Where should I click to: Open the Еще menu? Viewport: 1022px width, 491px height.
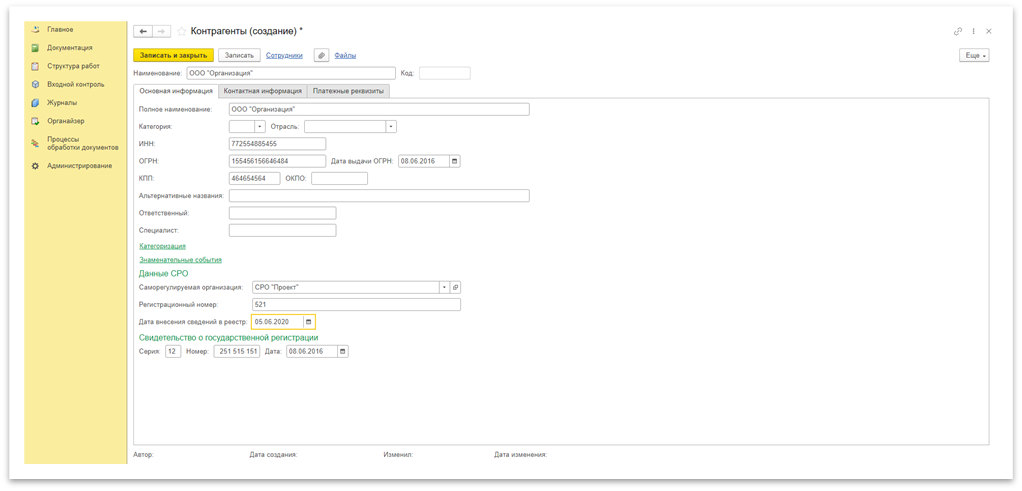974,56
